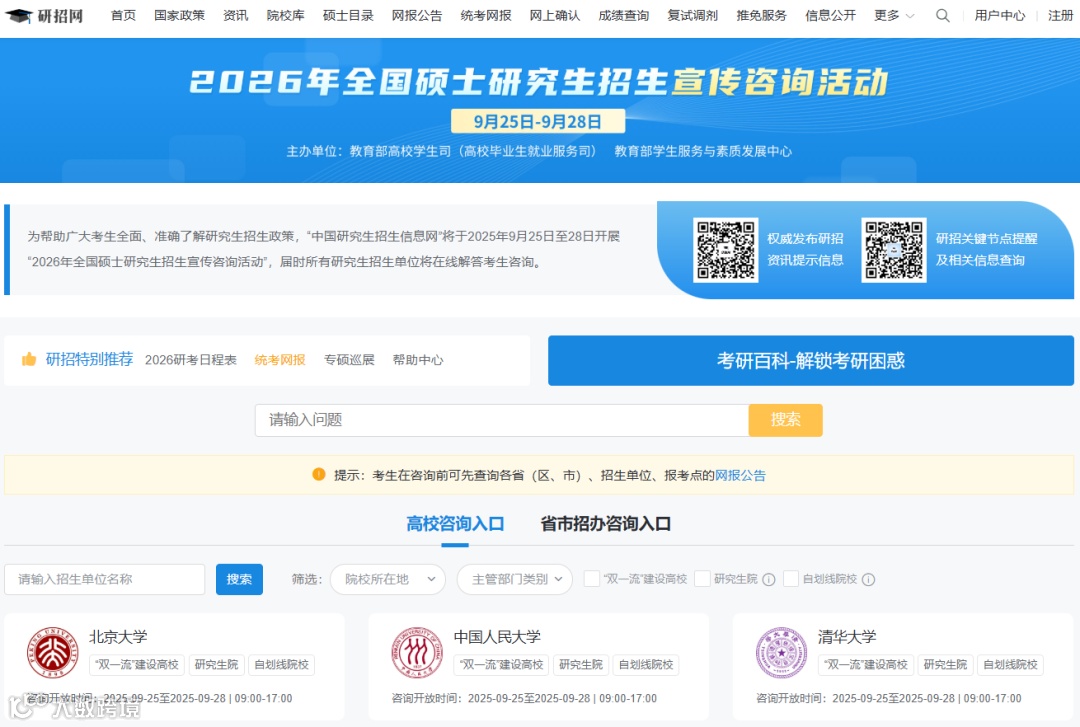Image resolution: width=1080 pixels, height=727 pixels.
Task: Click 清华大学's "双一流"建设高校 tag
Action: coord(866,664)
